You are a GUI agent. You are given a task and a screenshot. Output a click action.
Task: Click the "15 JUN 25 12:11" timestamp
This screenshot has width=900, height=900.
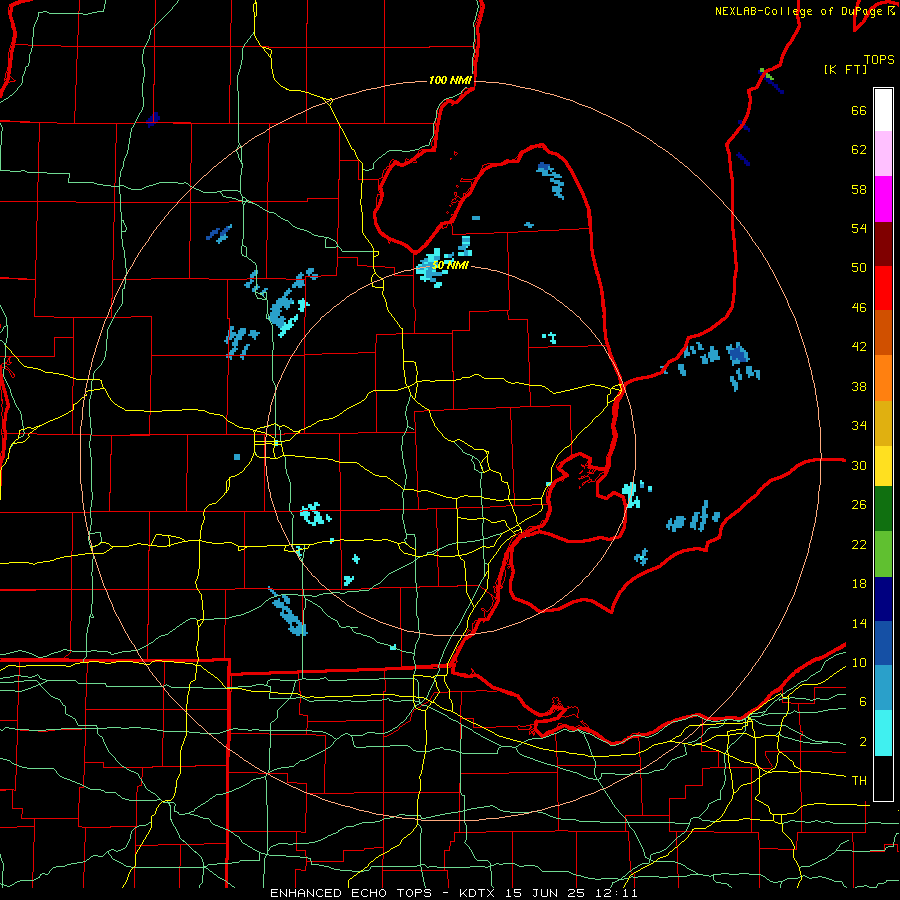tap(571, 893)
